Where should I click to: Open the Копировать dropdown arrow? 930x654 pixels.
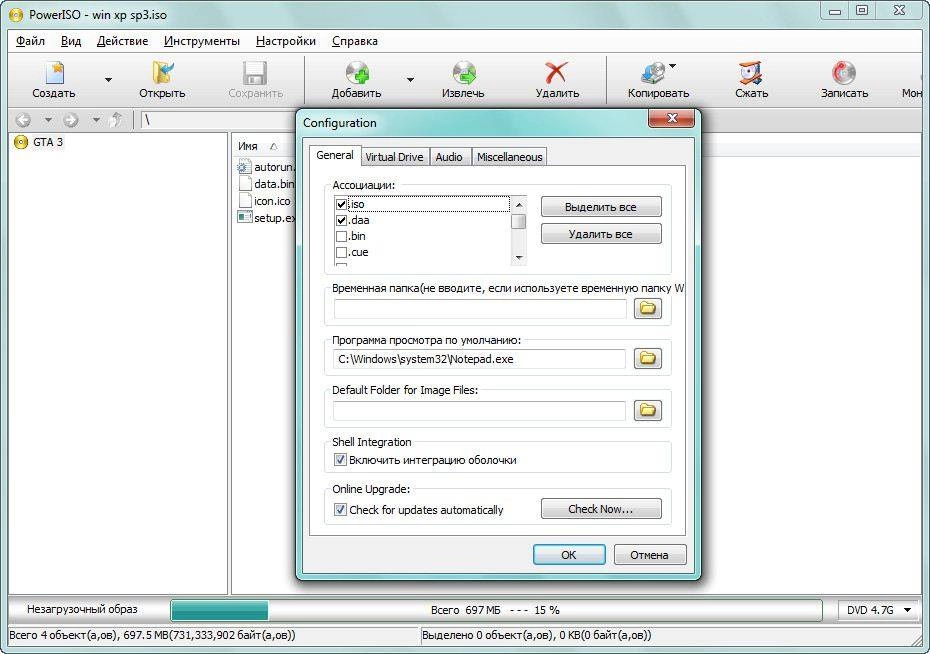pos(673,66)
